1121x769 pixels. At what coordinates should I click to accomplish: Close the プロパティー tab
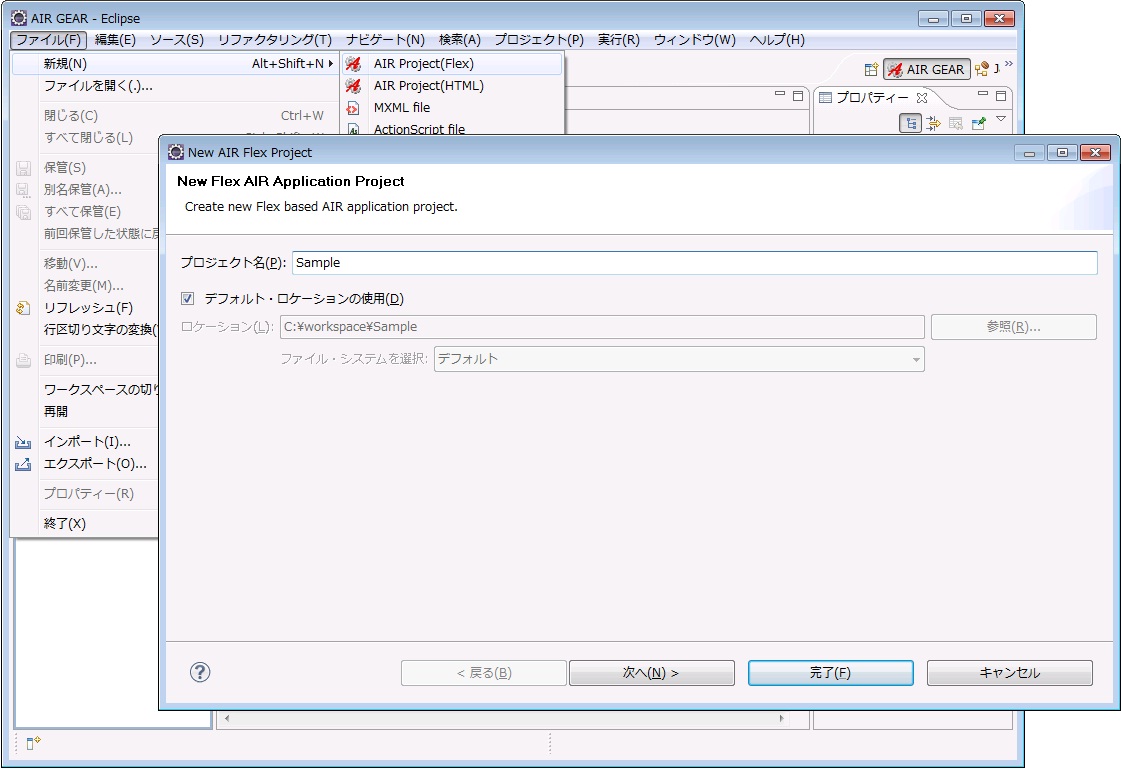point(922,98)
